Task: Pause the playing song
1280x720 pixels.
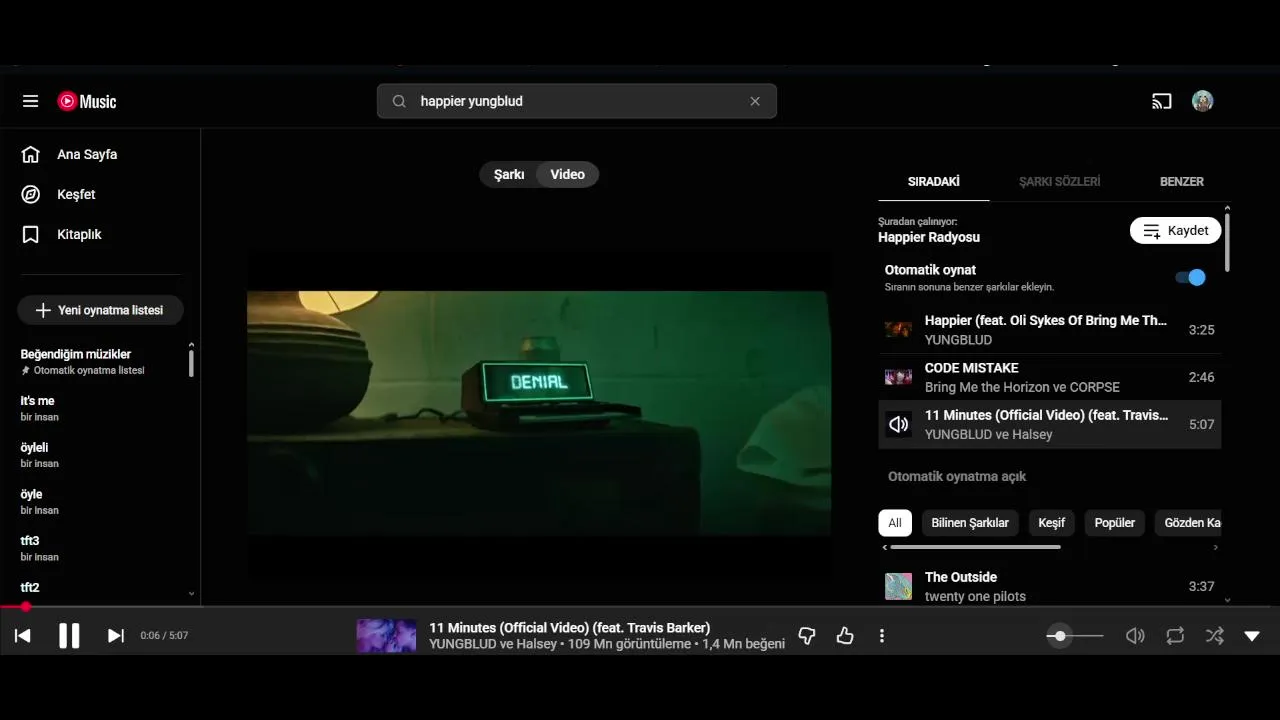Action: (x=69, y=636)
